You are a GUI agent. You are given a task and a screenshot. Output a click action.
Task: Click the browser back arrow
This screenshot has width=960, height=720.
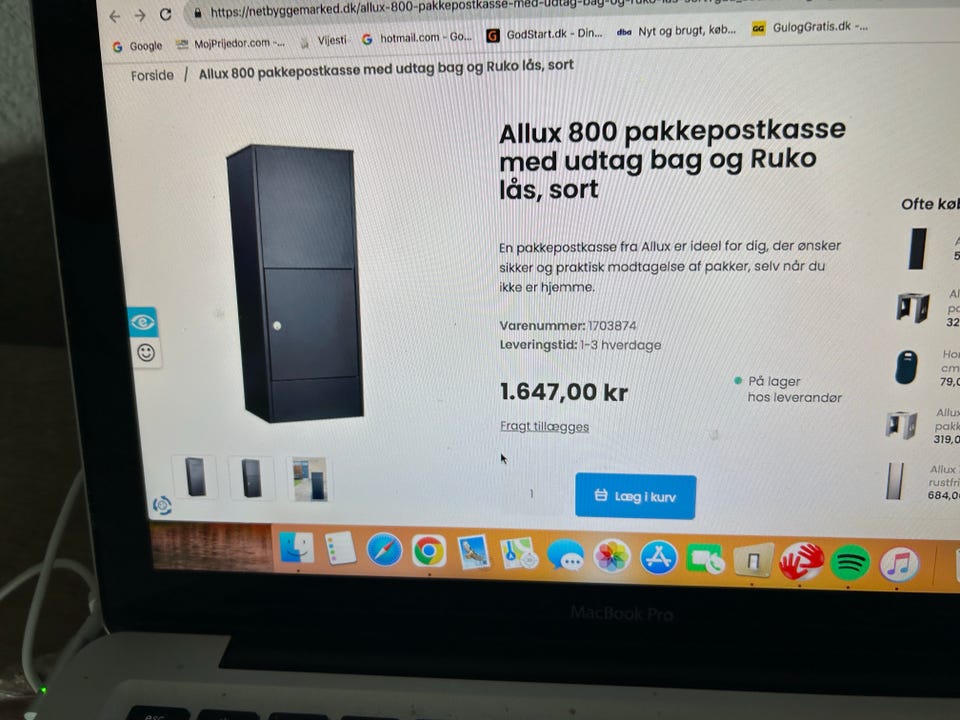114,17
